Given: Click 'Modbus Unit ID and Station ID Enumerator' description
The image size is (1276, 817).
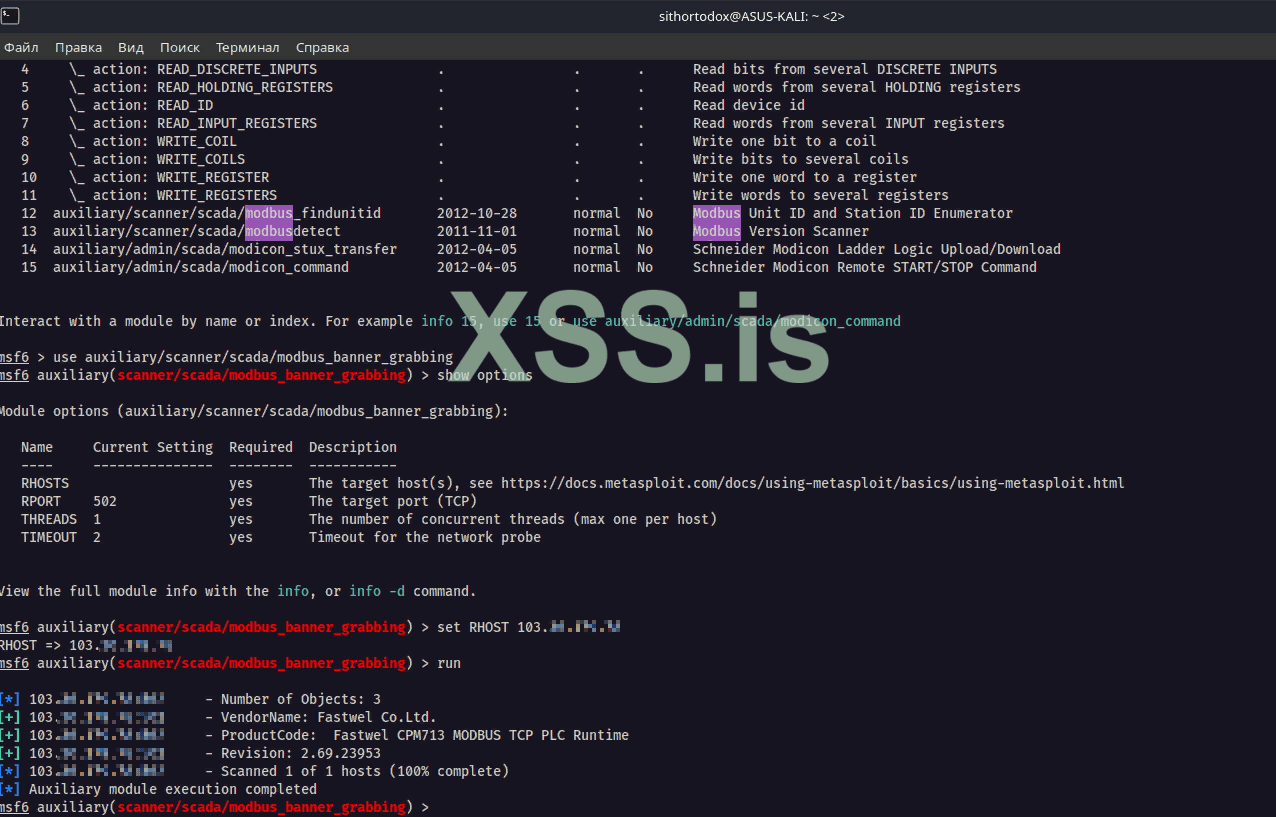Looking at the screenshot, I should pyautogui.click(x=853, y=213).
